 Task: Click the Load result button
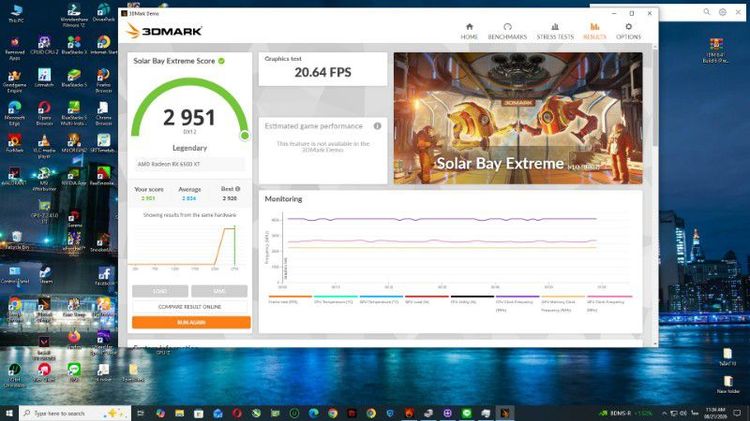(160, 291)
